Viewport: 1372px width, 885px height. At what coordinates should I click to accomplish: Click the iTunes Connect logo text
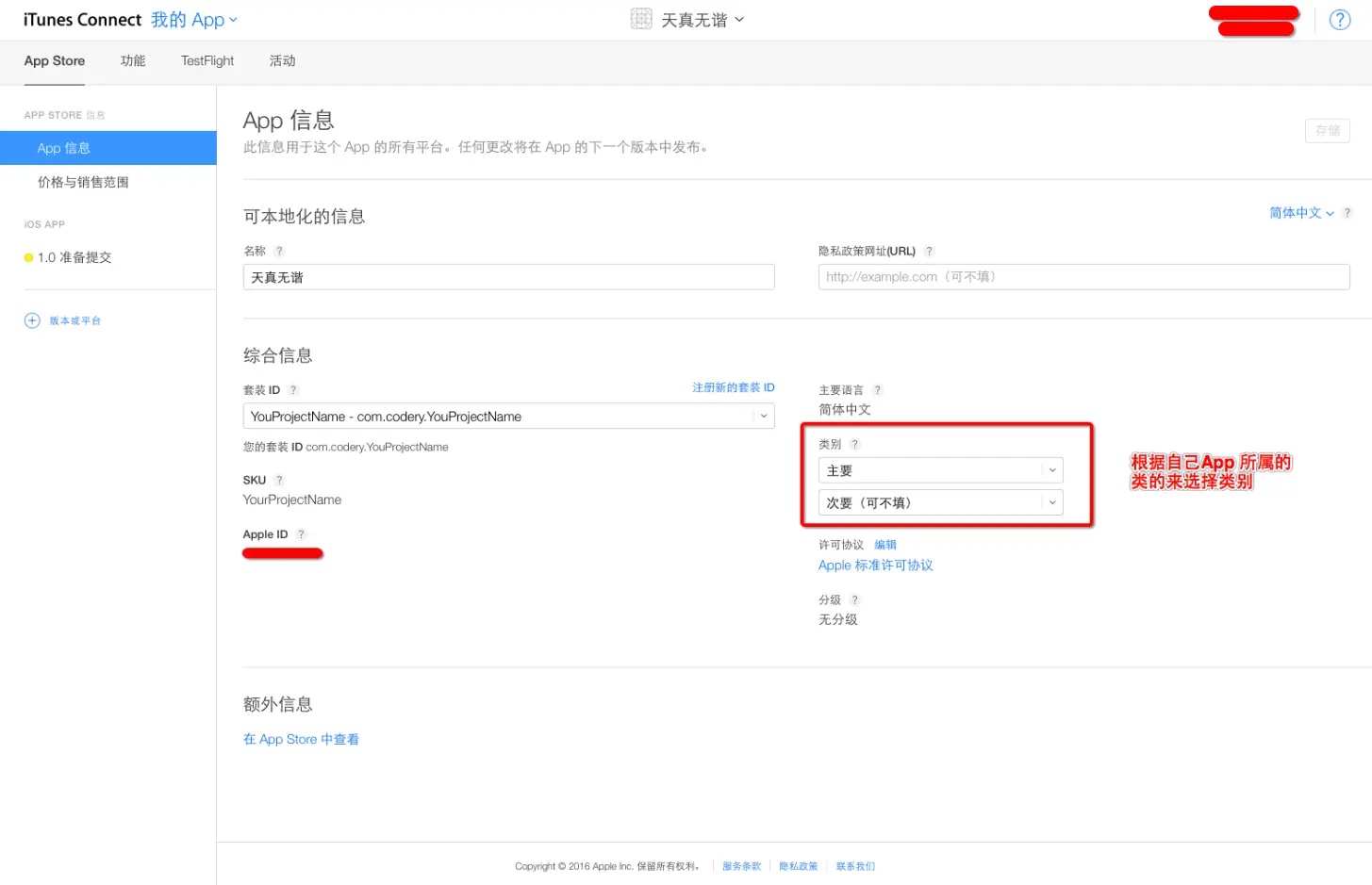82,20
